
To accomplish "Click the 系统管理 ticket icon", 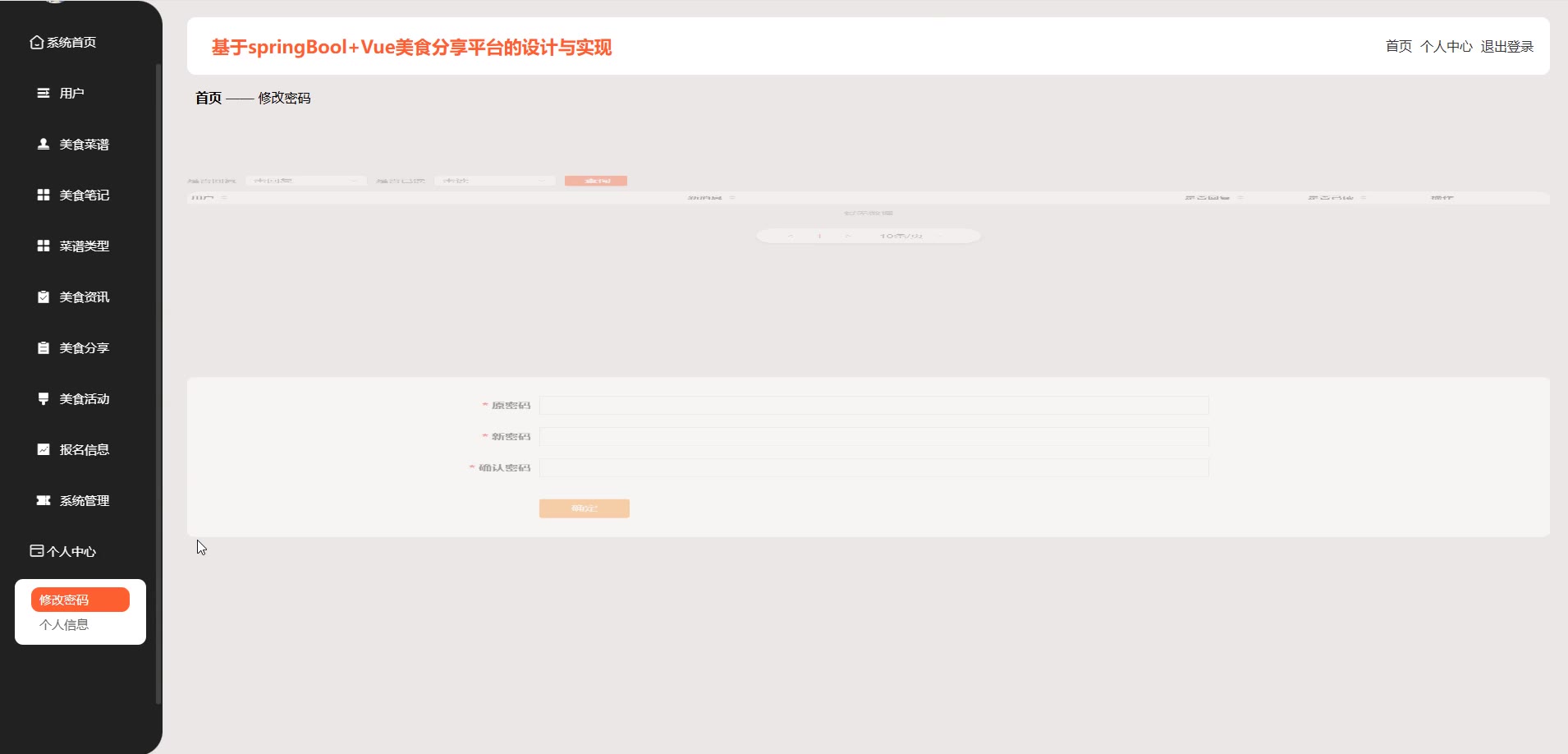I will (x=44, y=500).
